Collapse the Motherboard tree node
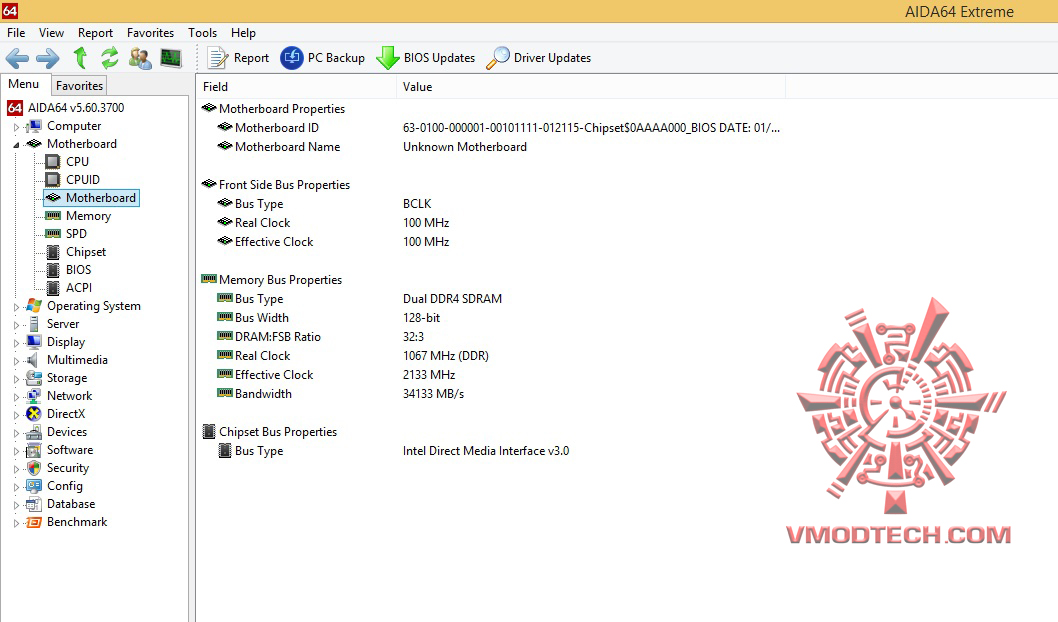1058x622 pixels. [16, 144]
